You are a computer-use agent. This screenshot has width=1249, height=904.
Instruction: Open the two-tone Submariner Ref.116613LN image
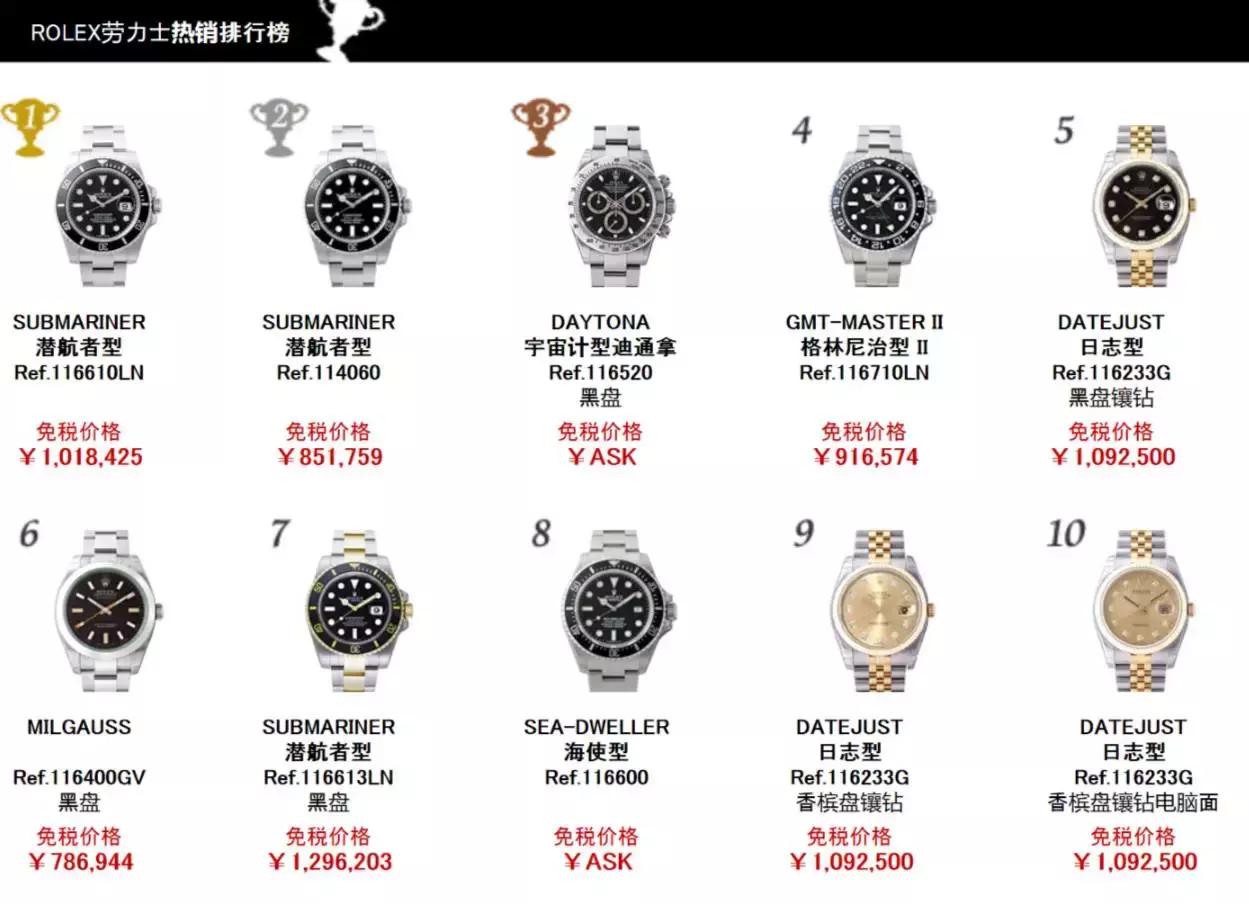358,612
